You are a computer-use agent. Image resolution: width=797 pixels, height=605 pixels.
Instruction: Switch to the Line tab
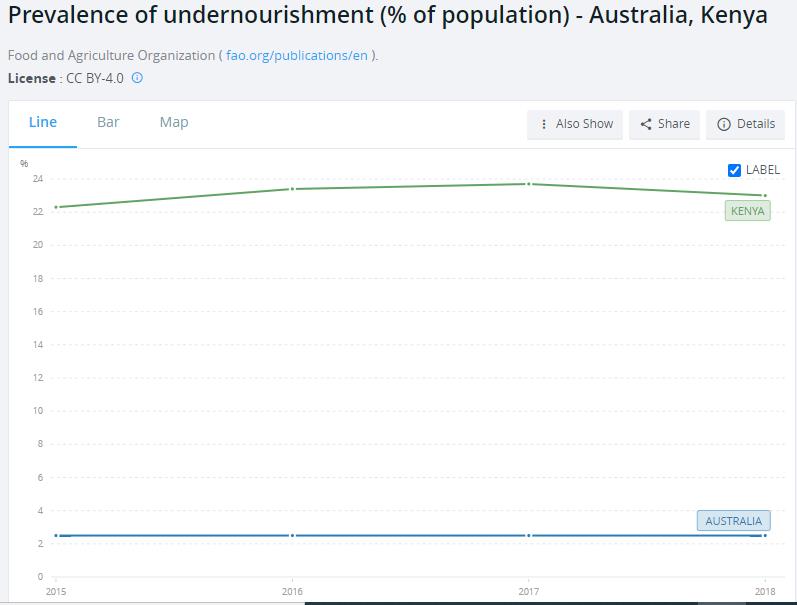(x=43, y=122)
